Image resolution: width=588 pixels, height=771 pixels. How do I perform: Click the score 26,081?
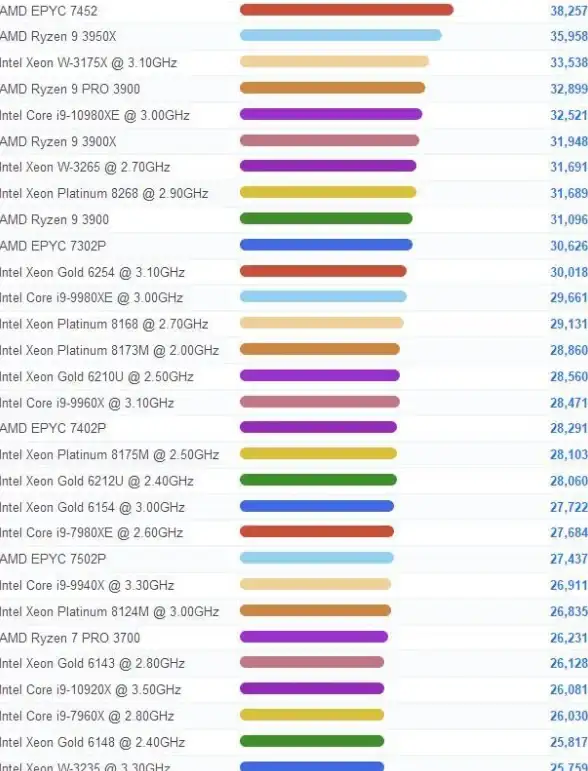[x=569, y=689]
